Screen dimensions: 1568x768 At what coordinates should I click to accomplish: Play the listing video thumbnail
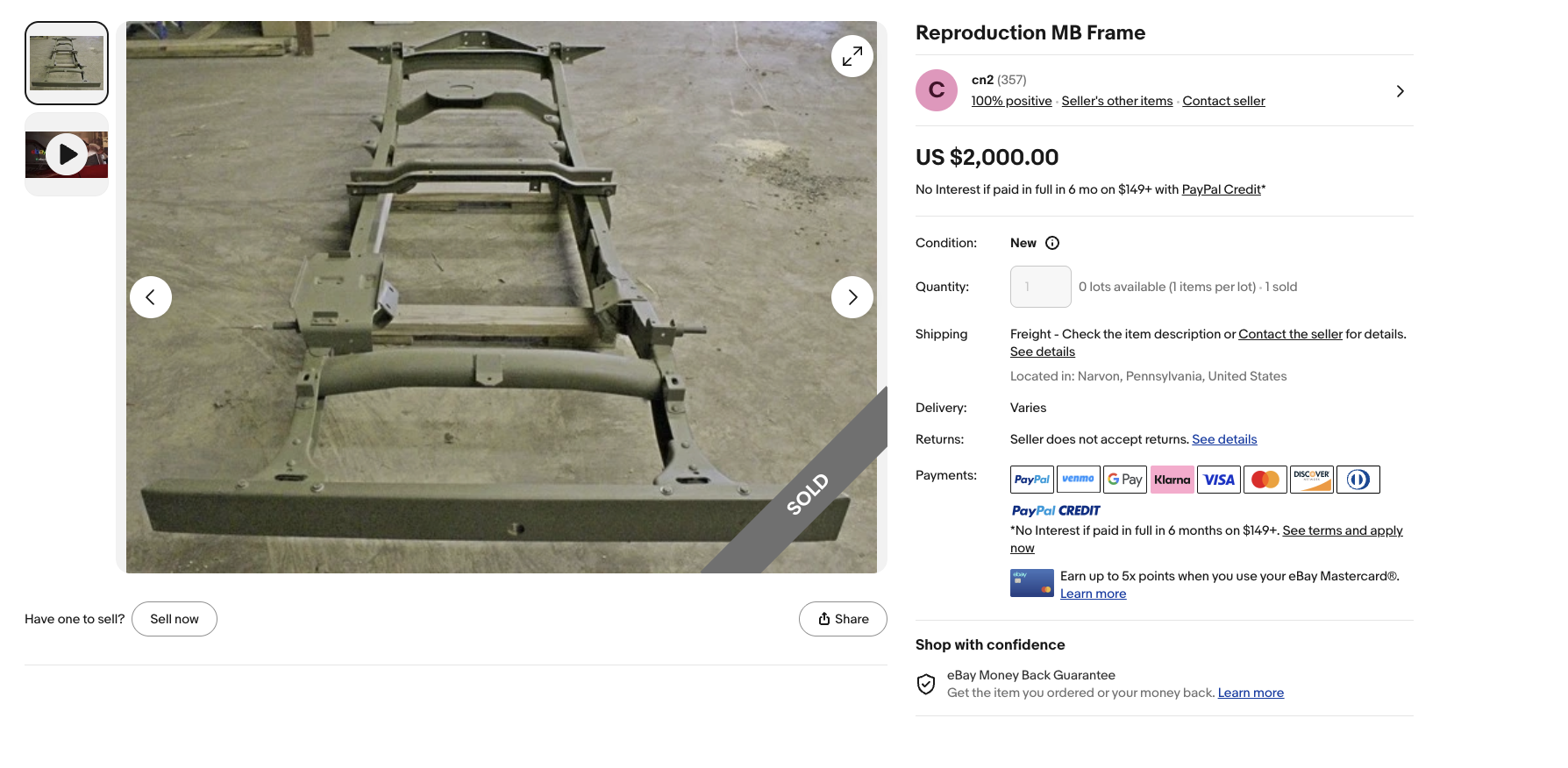pos(67,154)
